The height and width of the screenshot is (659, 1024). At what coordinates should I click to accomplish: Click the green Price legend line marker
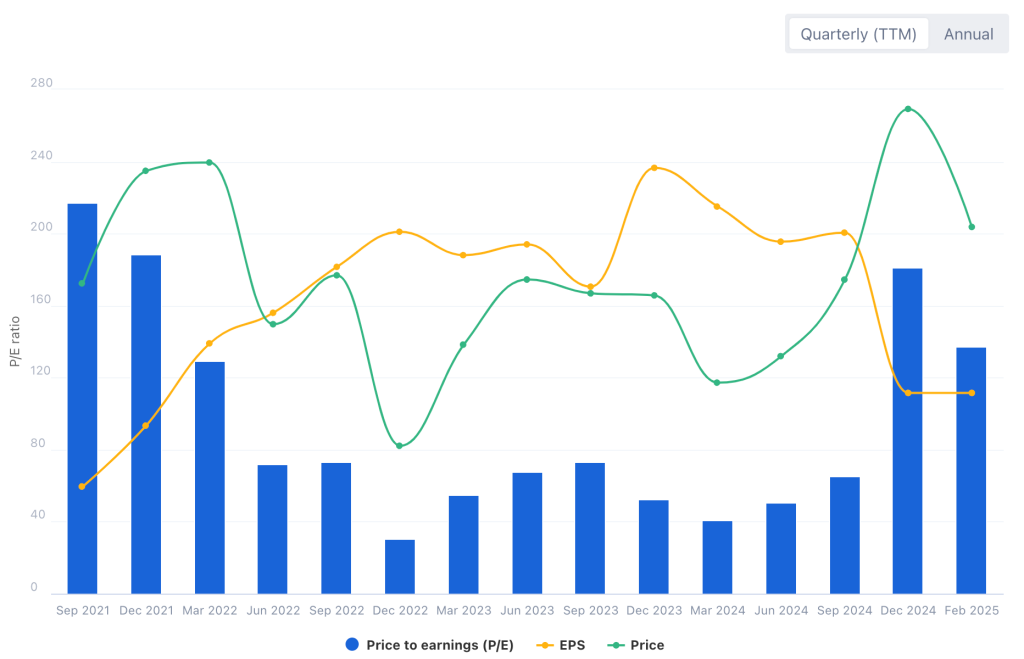[615, 645]
